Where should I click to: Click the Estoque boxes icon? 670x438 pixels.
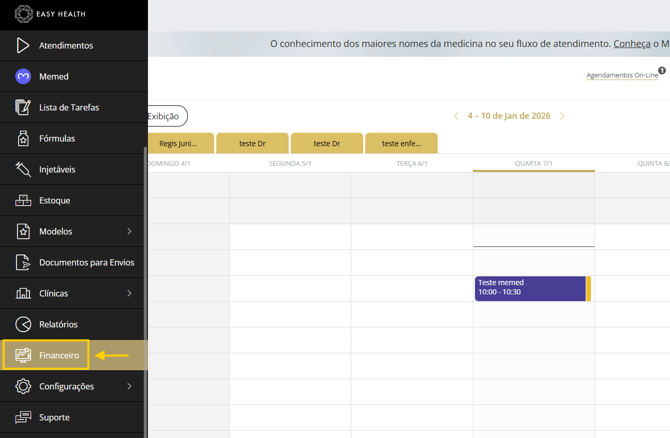(x=23, y=200)
